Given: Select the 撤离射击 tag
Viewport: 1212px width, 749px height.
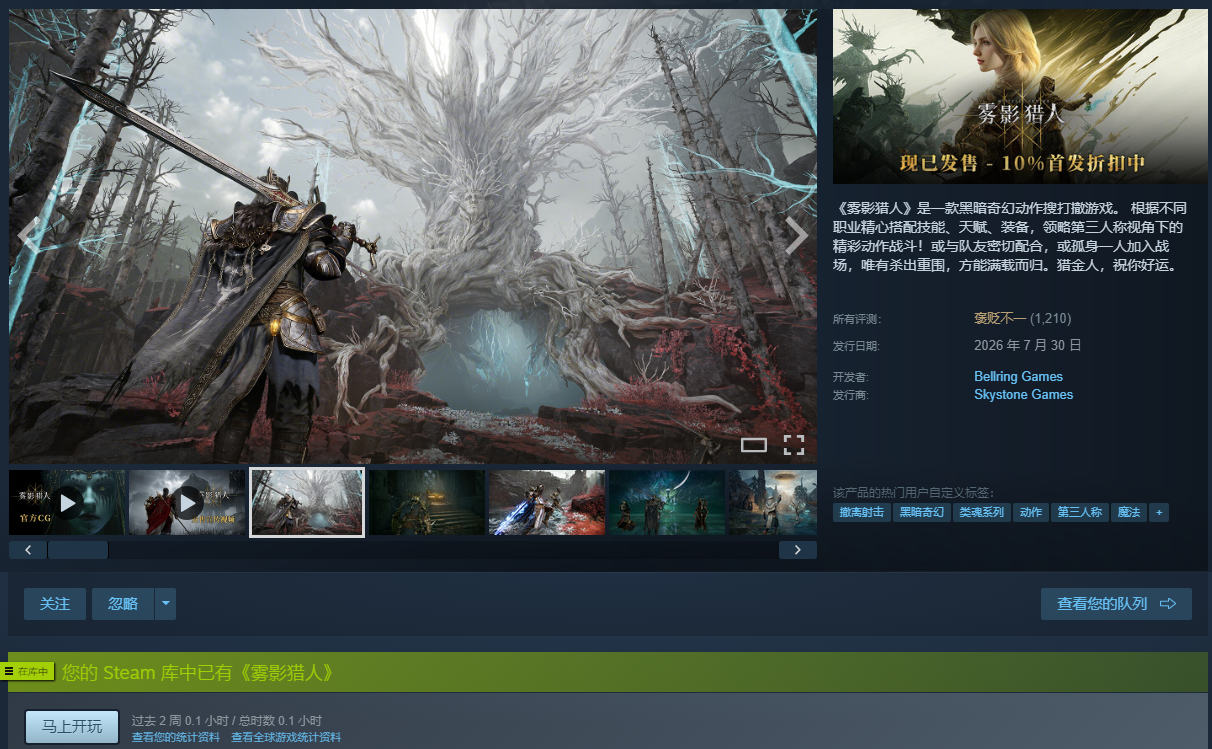Looking at the screenshot, I should 861,512.
